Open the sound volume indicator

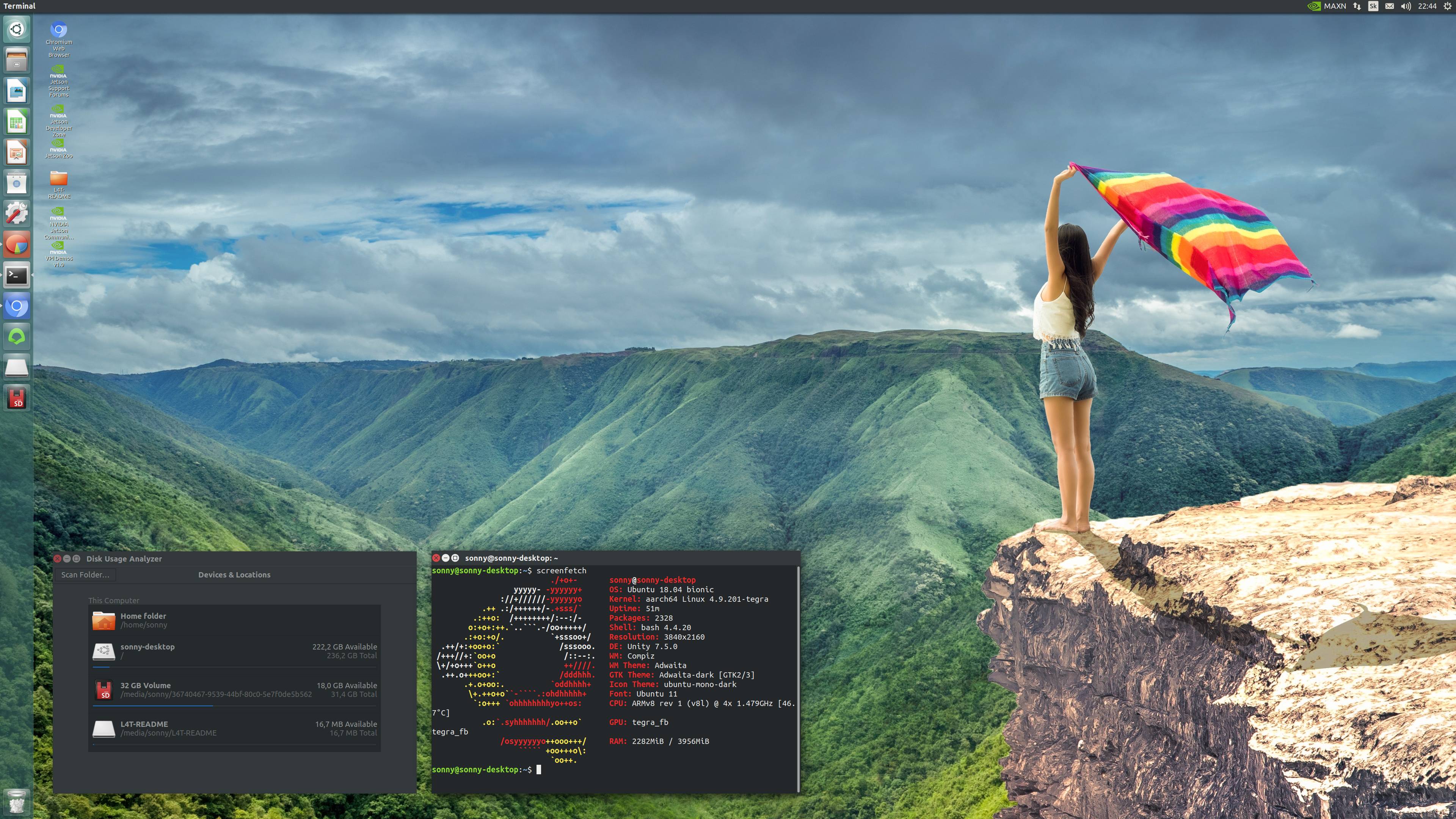1406,6
